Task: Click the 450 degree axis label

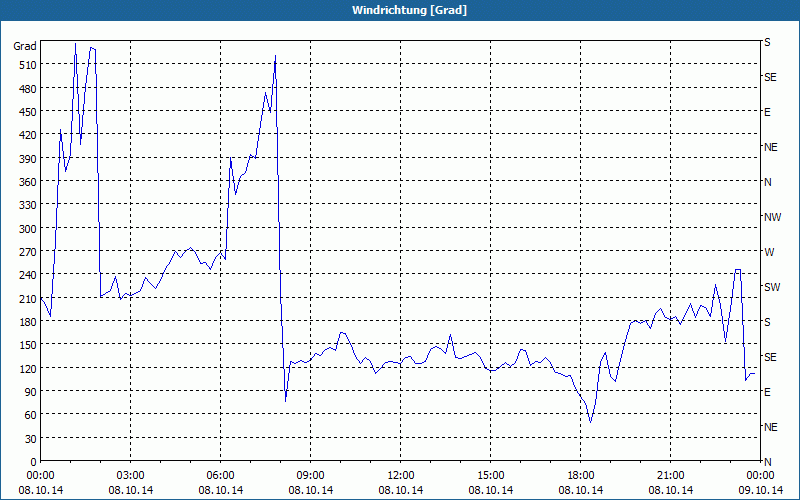Action: [x=28, y=112]
